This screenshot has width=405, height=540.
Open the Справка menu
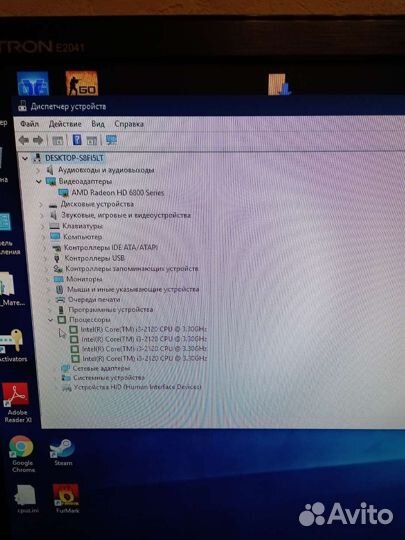click(129, 124)
